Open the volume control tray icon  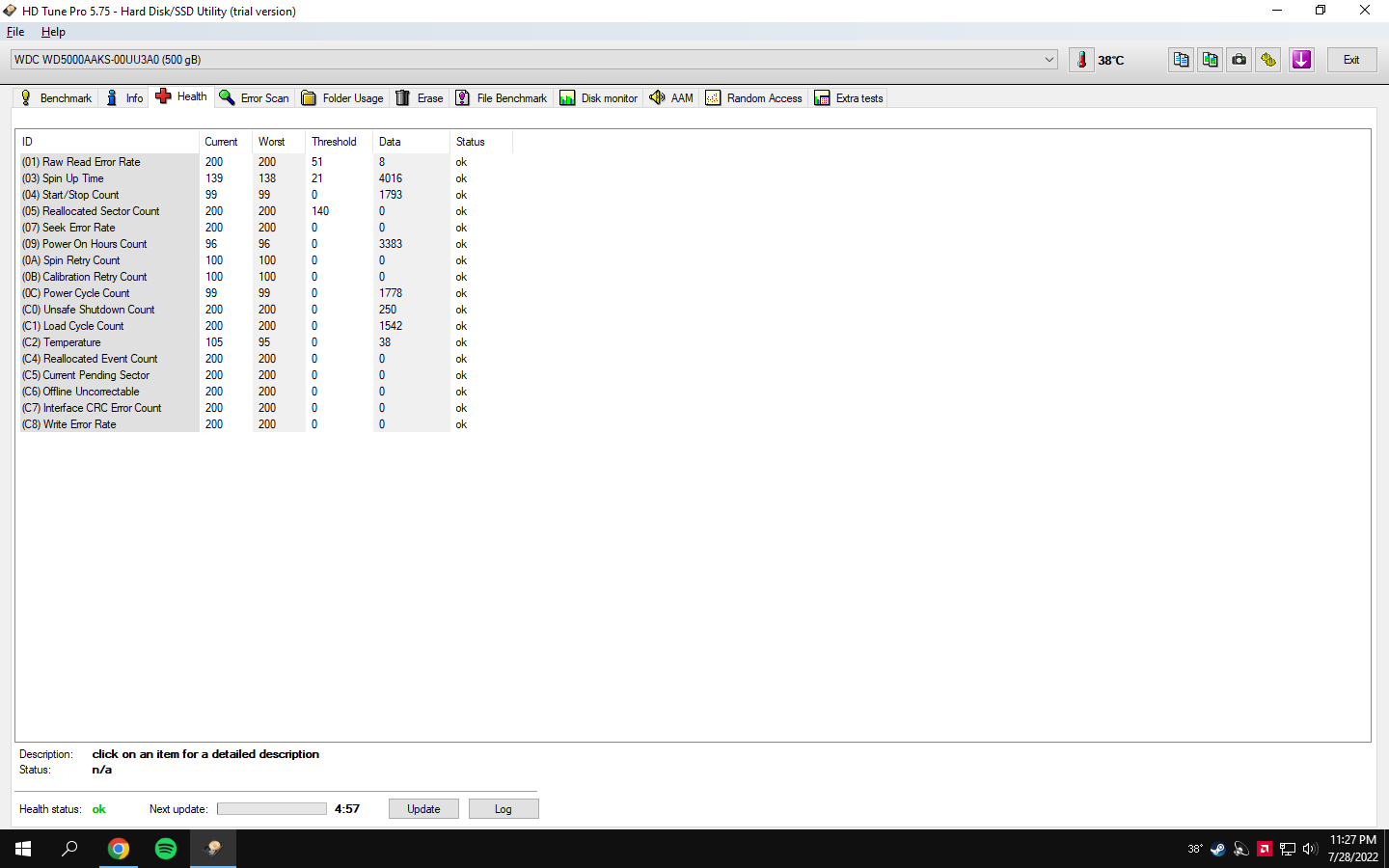[x=1310, y=849]
